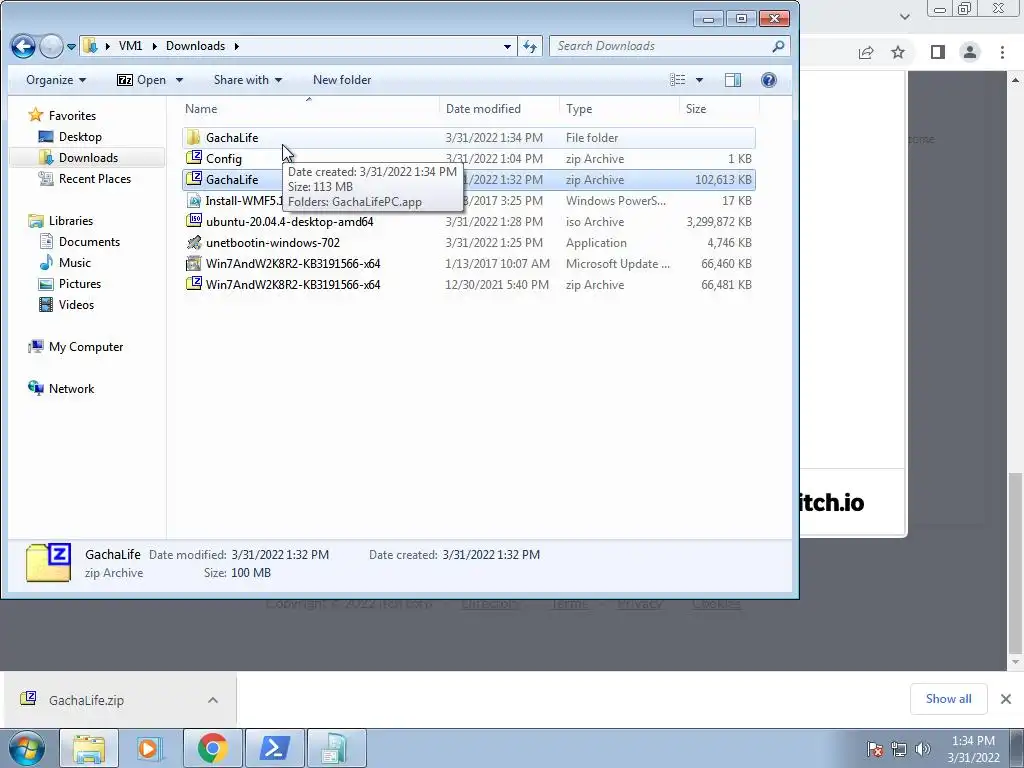Toggle the preview pane button
1024x768 pixels.
point(733,80)
